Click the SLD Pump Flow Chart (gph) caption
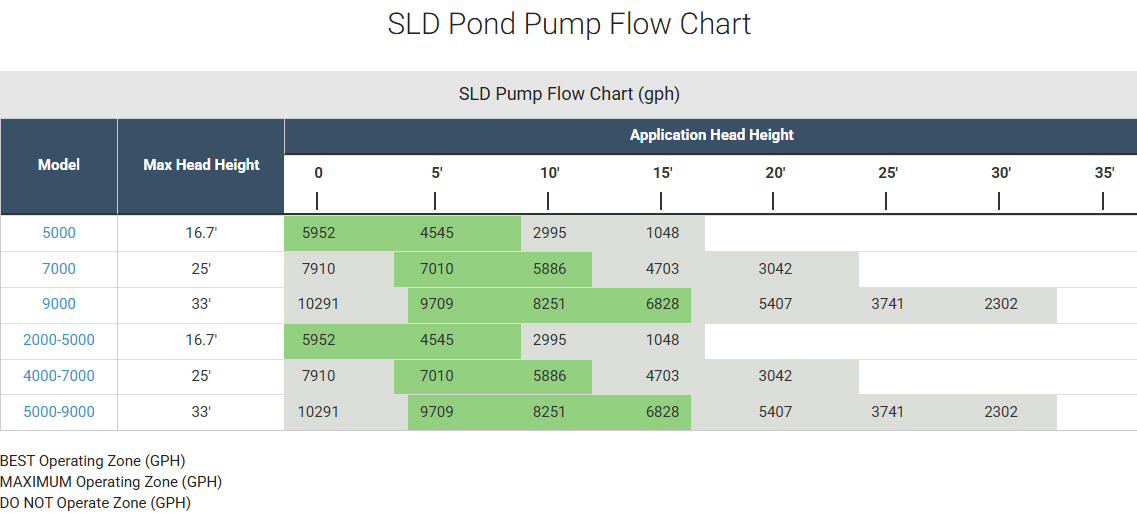Image resolution: width=1137 pixels, height=513 pixels. coord(569,94)
